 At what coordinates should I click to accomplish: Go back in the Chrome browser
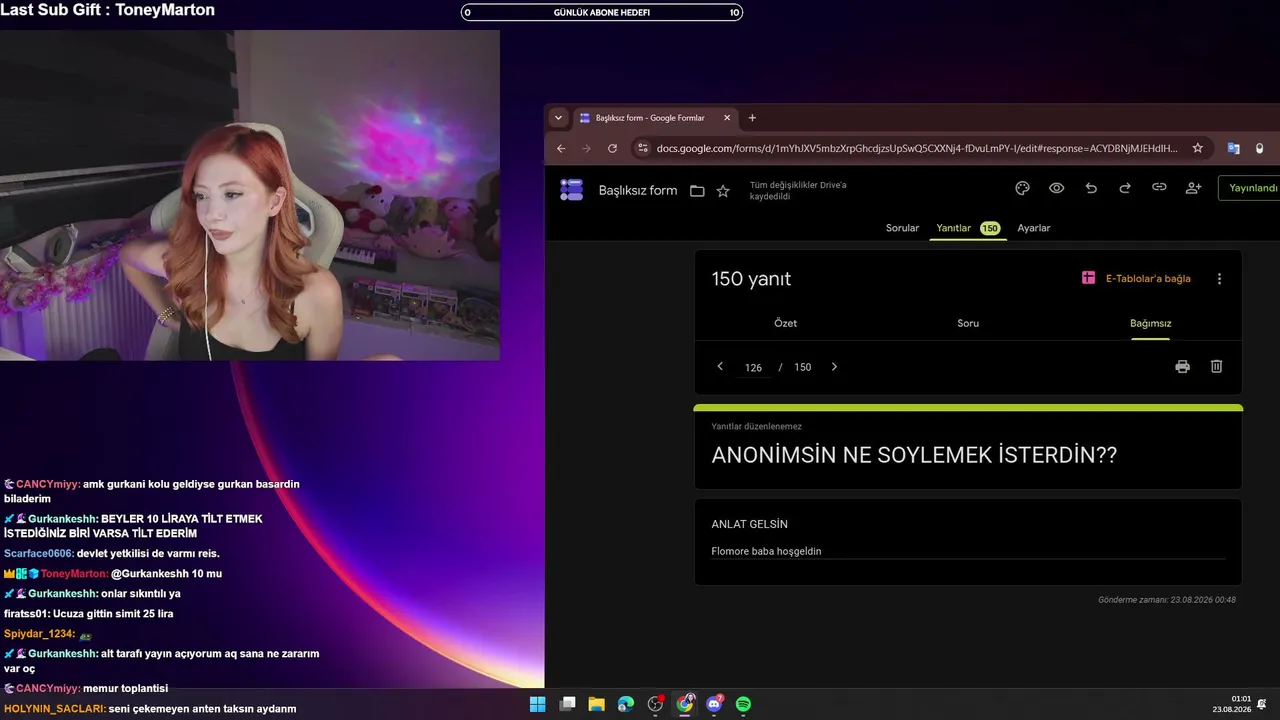[561, 148]
